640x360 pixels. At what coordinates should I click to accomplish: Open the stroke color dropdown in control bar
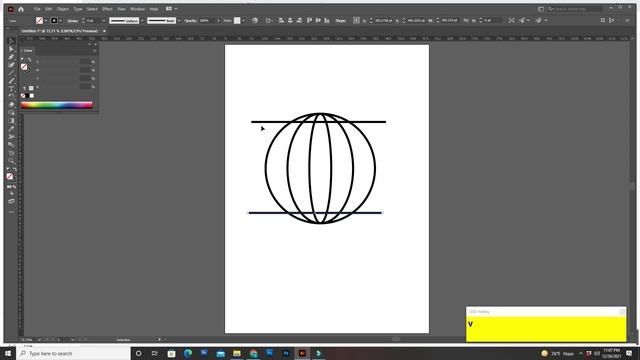click(x=60, y=20)
